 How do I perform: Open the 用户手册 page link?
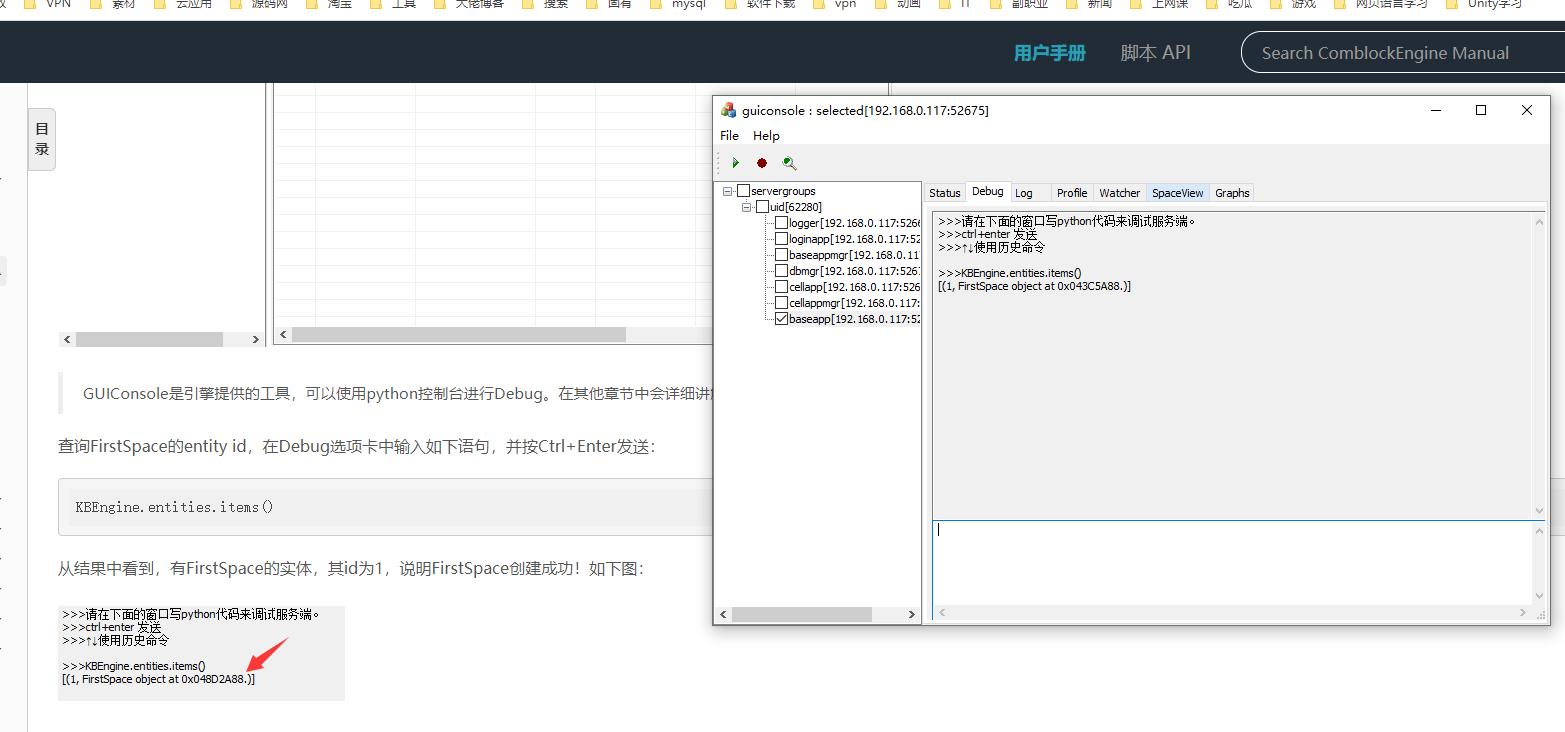1049,52
